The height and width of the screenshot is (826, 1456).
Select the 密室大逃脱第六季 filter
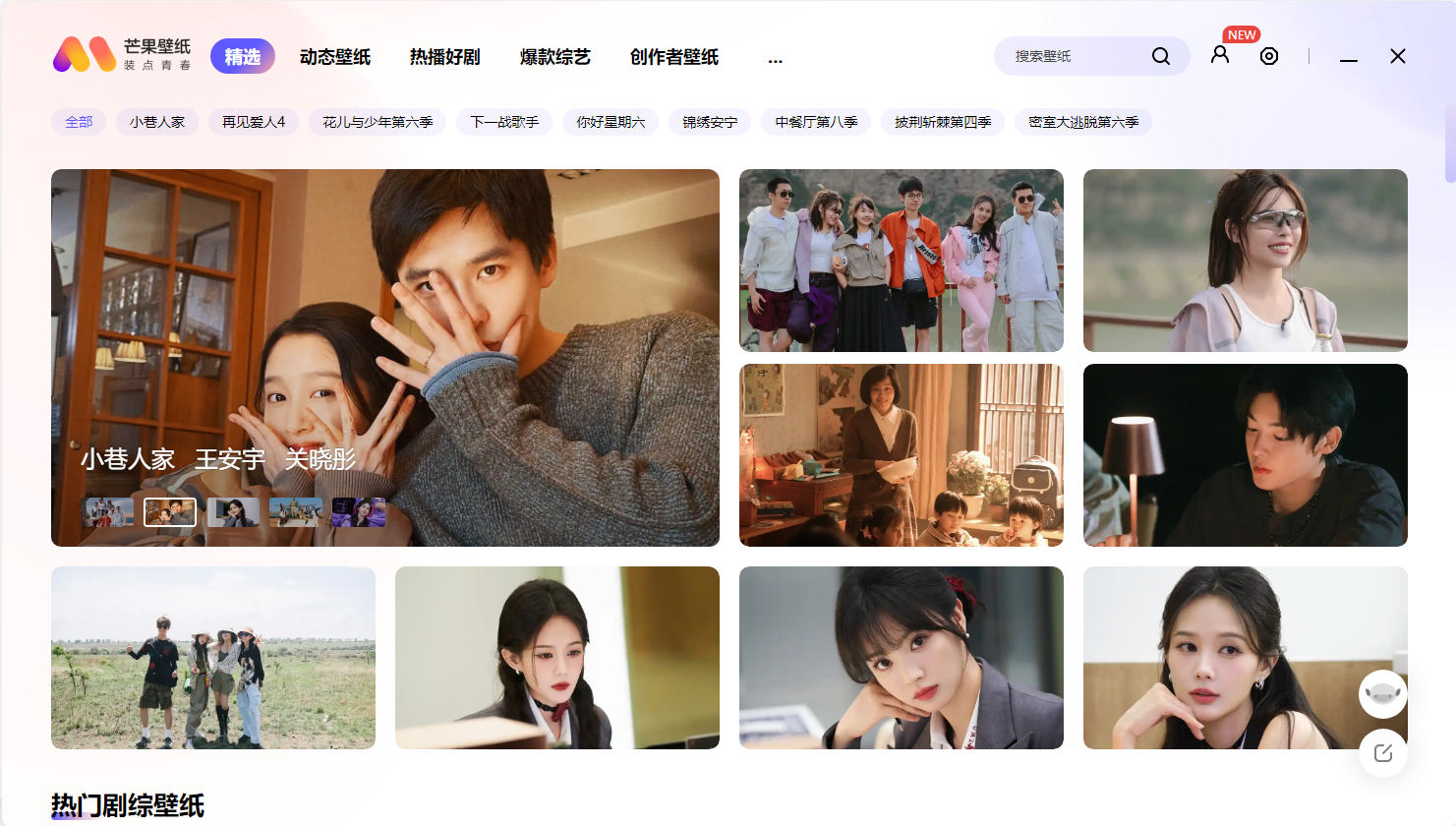click(x=1083, y=122)
